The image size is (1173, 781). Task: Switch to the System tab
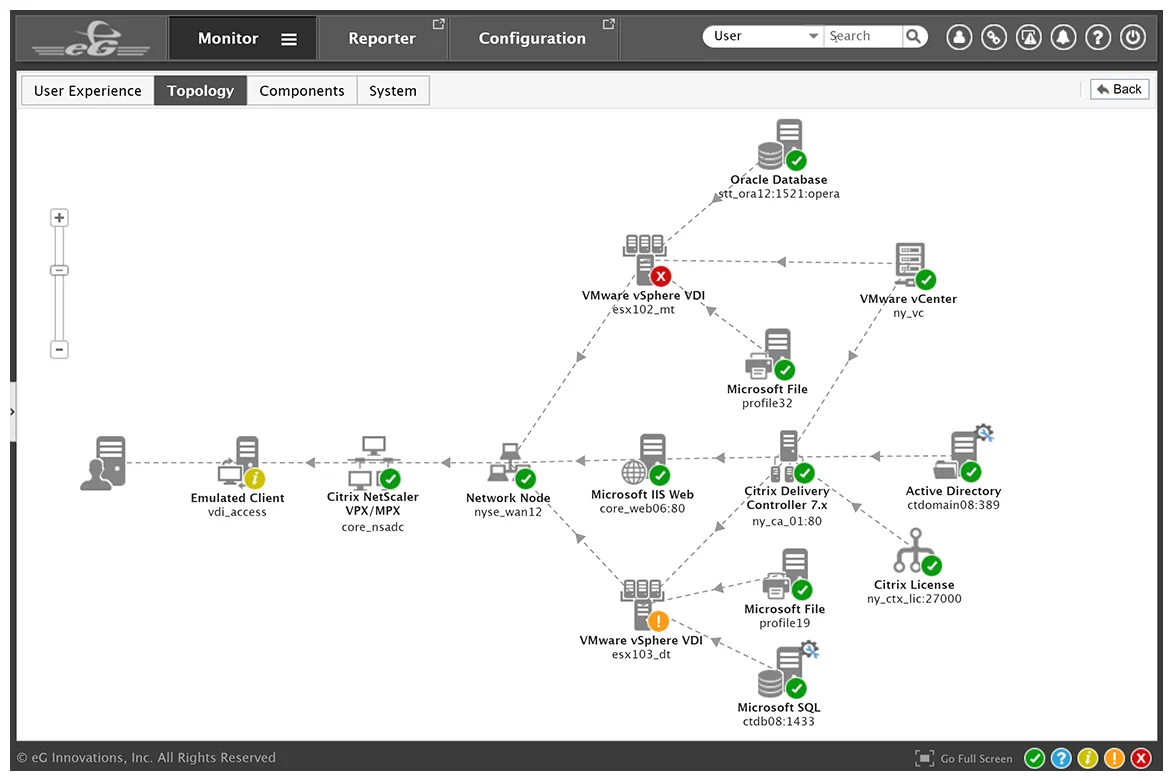pos(393,91)
